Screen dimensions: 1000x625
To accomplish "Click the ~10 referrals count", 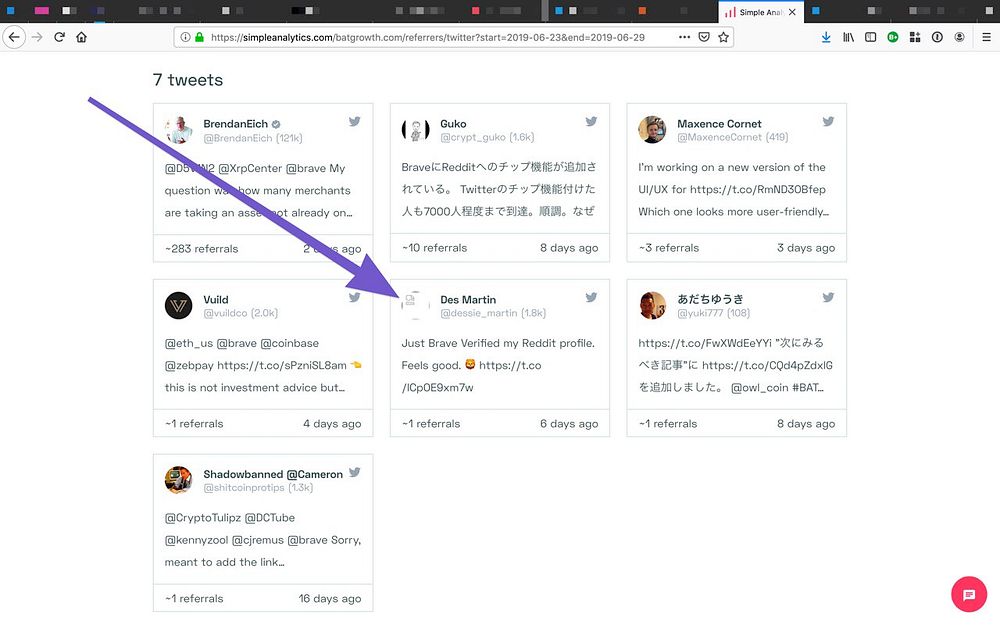I will pos(434,248).
